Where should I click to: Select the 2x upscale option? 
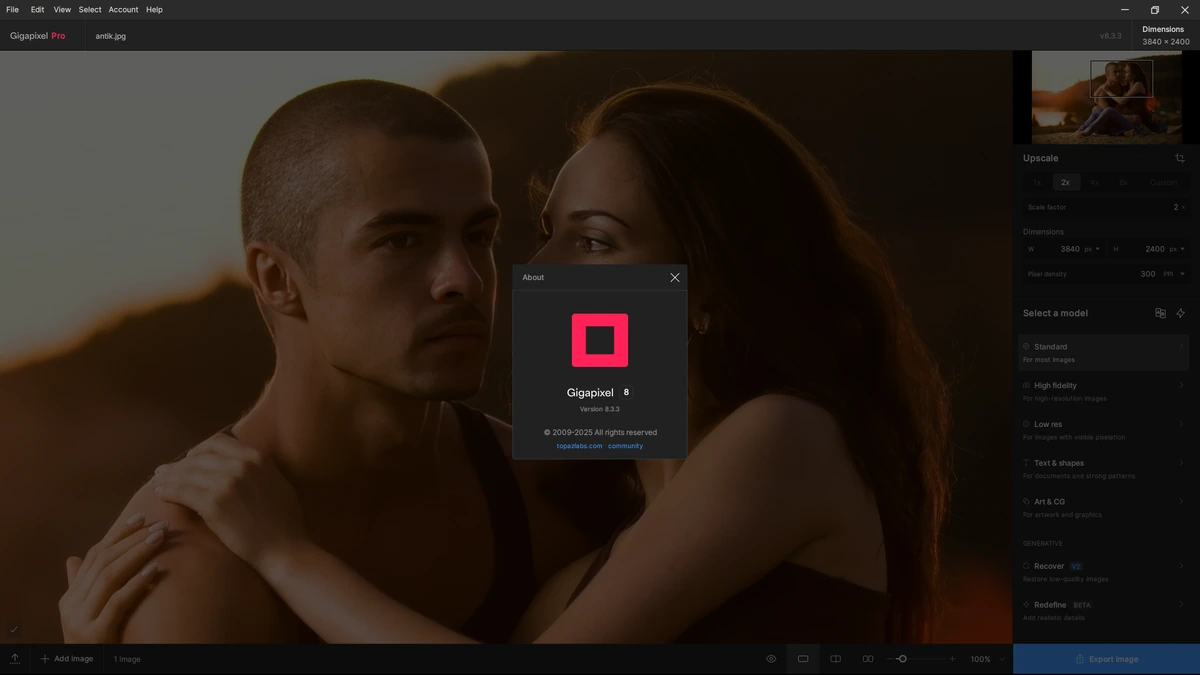click(x=1066, y=183)
